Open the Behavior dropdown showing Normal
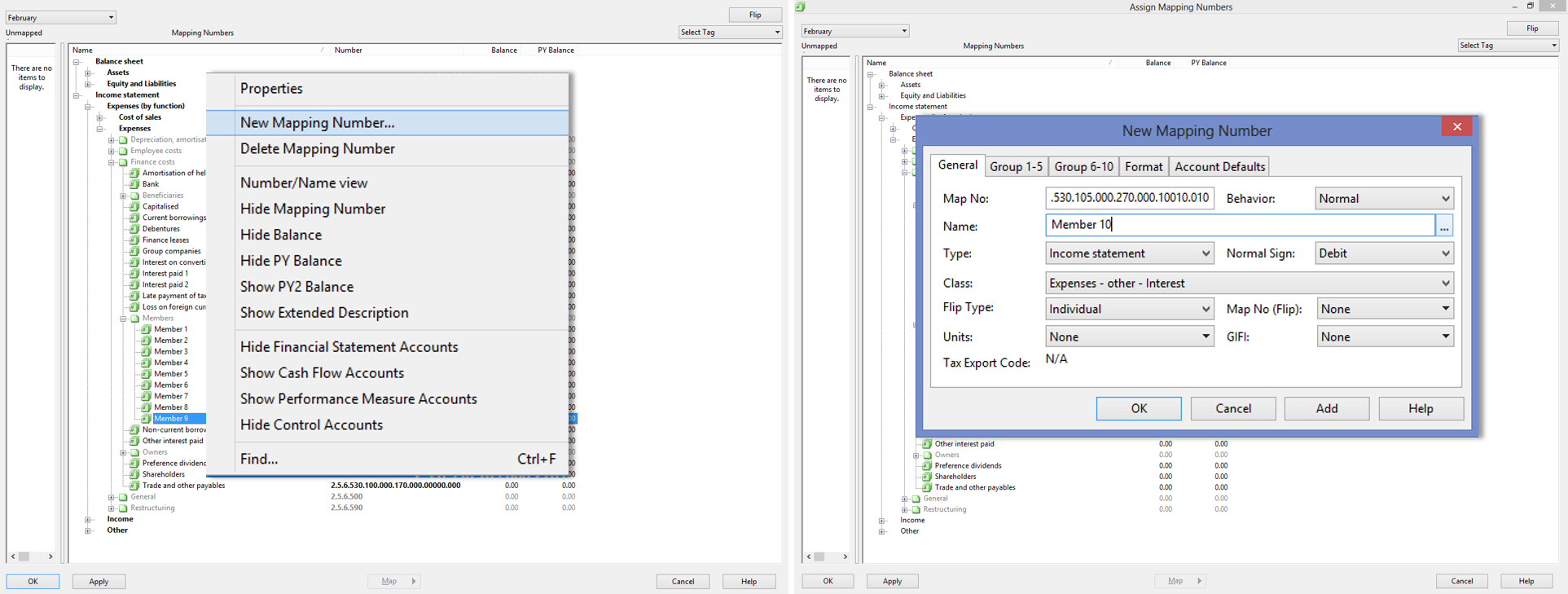The width and height of the screenshot is (1568, 594). tap(1384, 199)
